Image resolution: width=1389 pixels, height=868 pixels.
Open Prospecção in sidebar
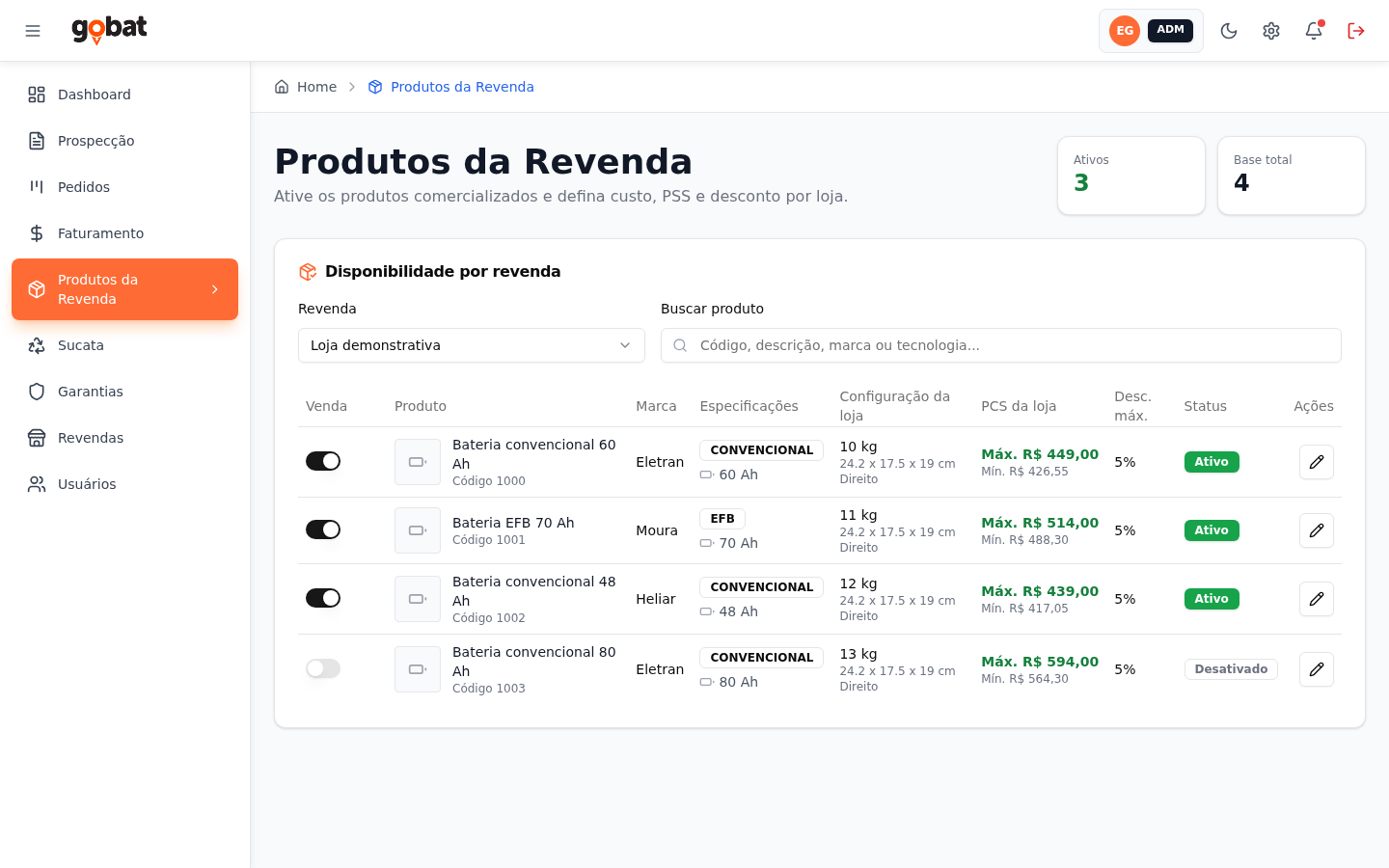click(125, 141)
